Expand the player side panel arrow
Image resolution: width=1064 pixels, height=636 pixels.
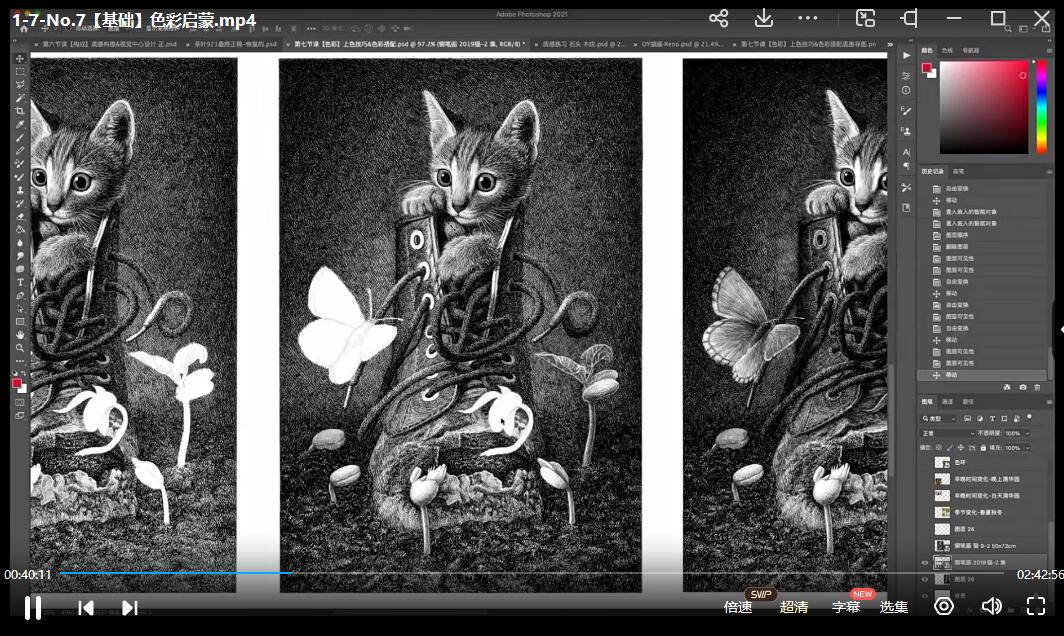point(1061,329)
